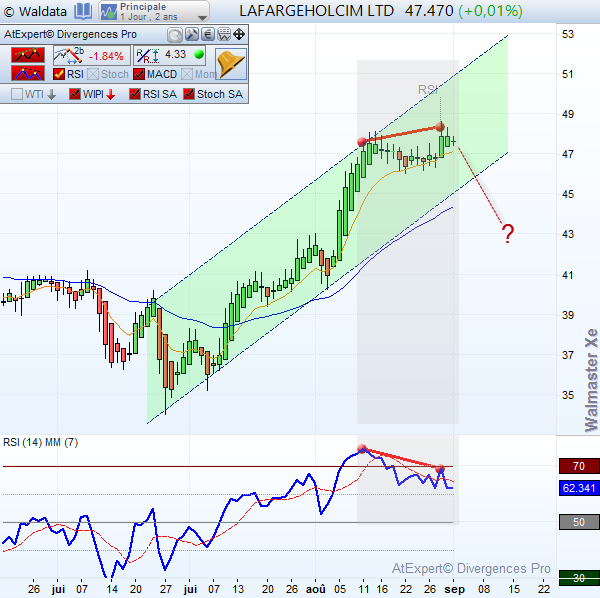Click the price axis value 53

click(x=568, y=34)
